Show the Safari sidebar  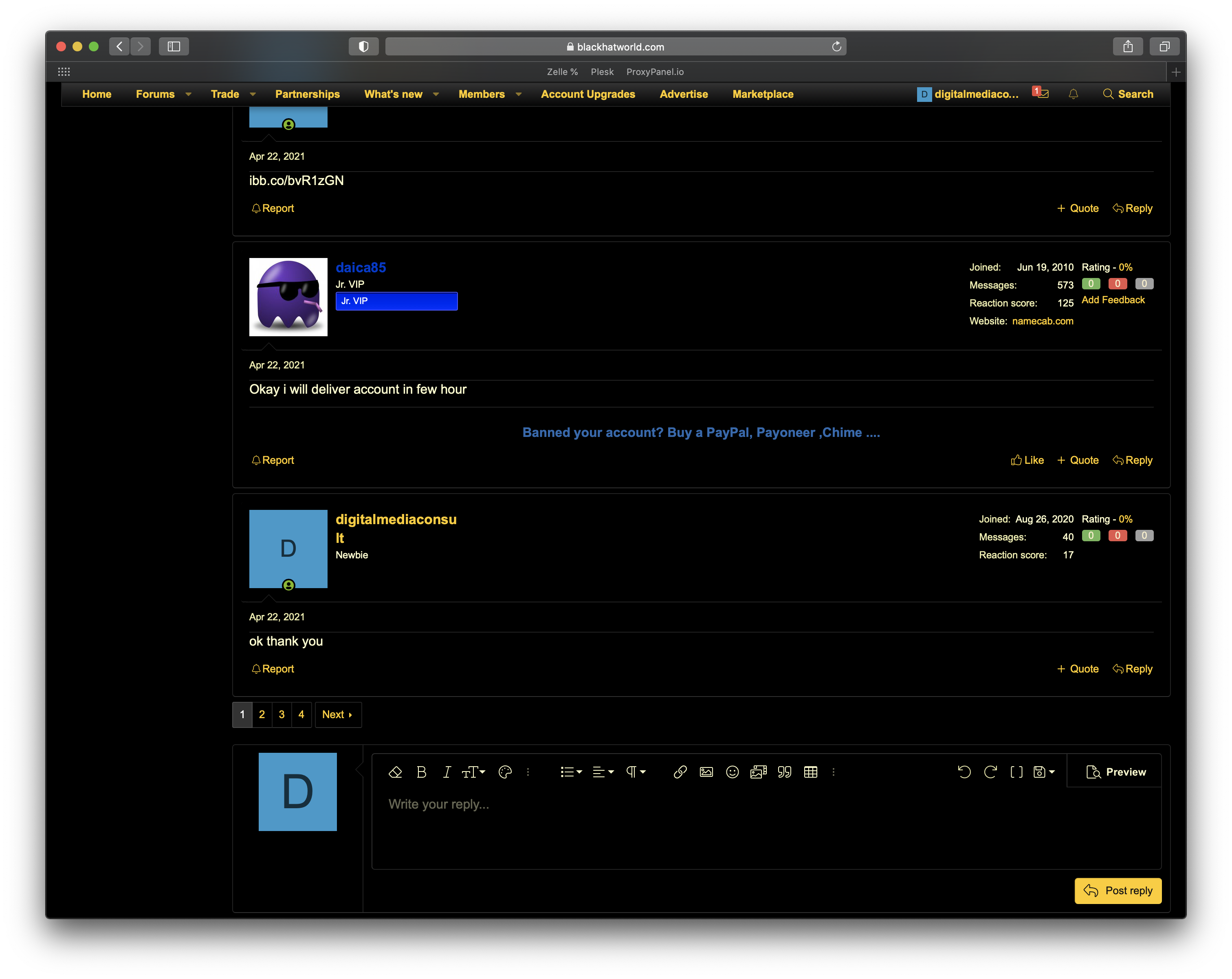click(174, 46)
